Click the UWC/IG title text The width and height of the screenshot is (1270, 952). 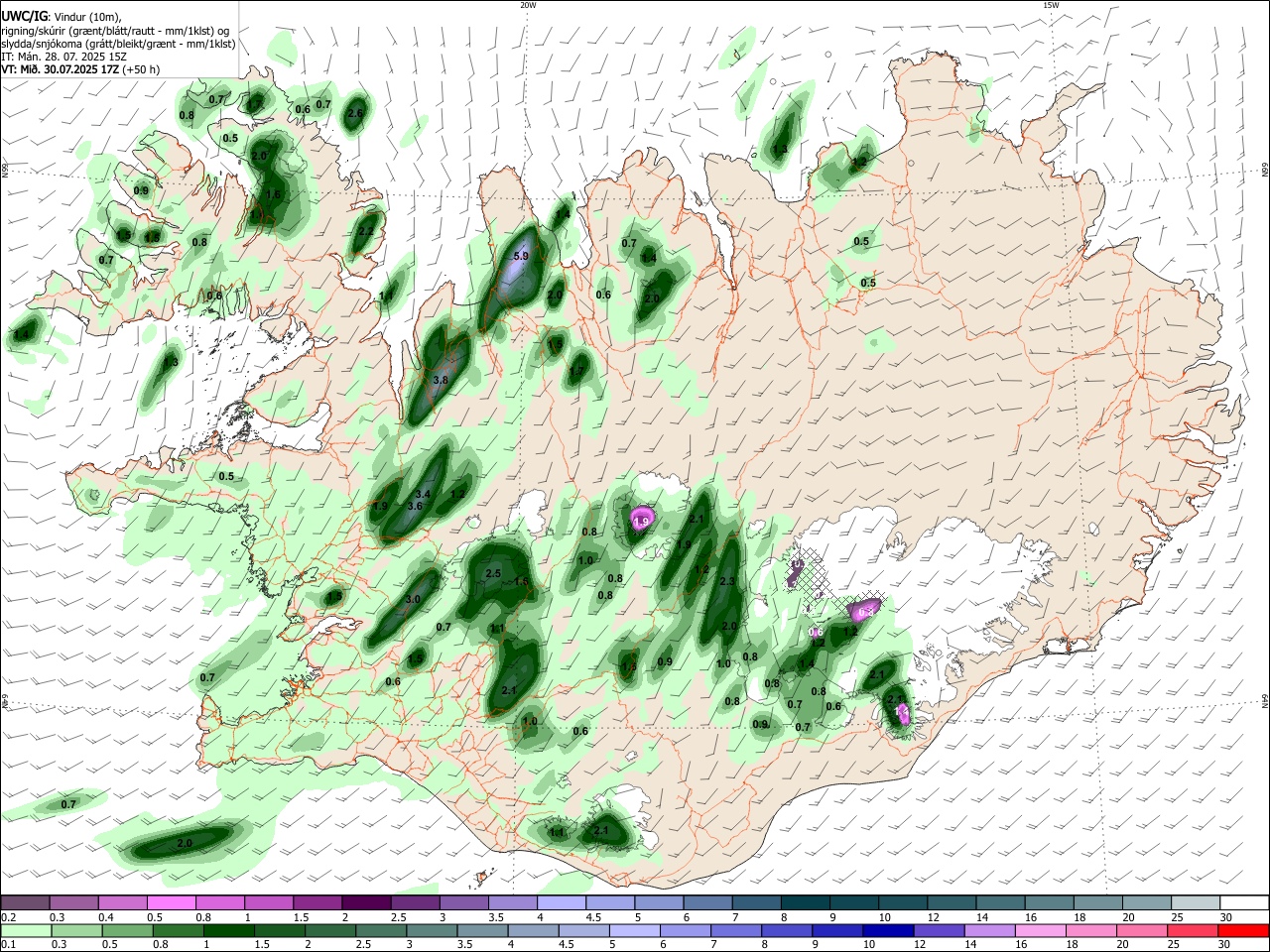(23, 16)
